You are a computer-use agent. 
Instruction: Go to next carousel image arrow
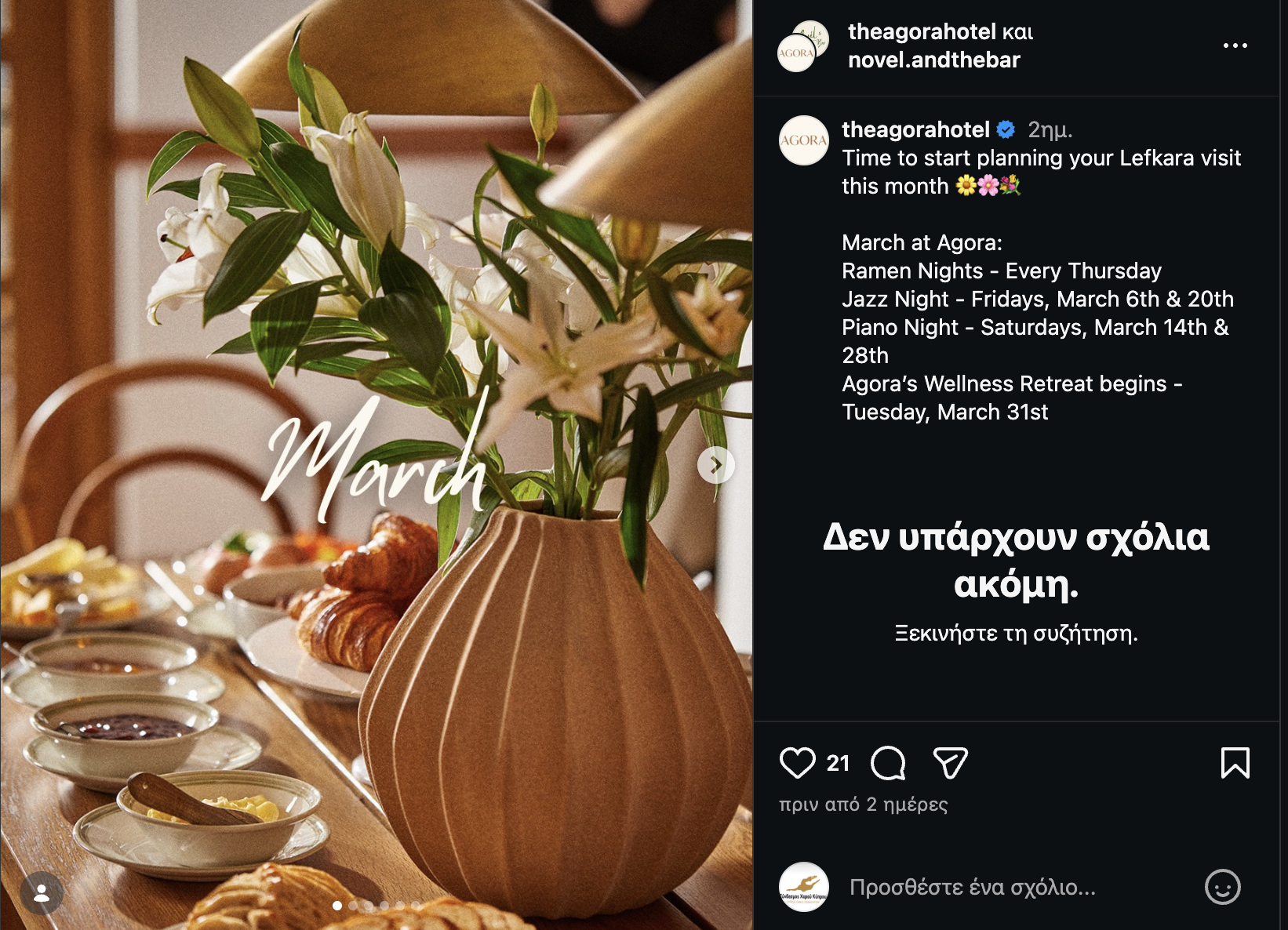[x=715, y=465]
